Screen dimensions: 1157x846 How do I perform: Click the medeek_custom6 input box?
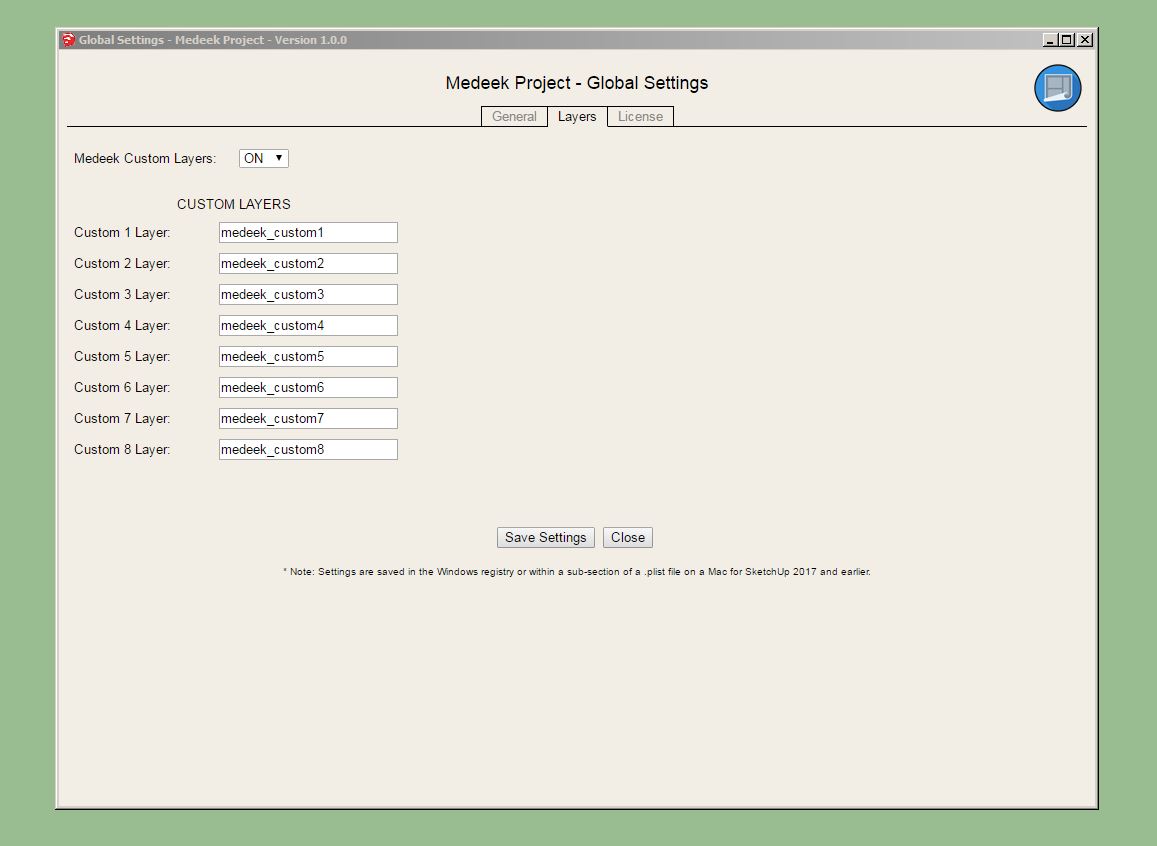[x=308, y=388]
